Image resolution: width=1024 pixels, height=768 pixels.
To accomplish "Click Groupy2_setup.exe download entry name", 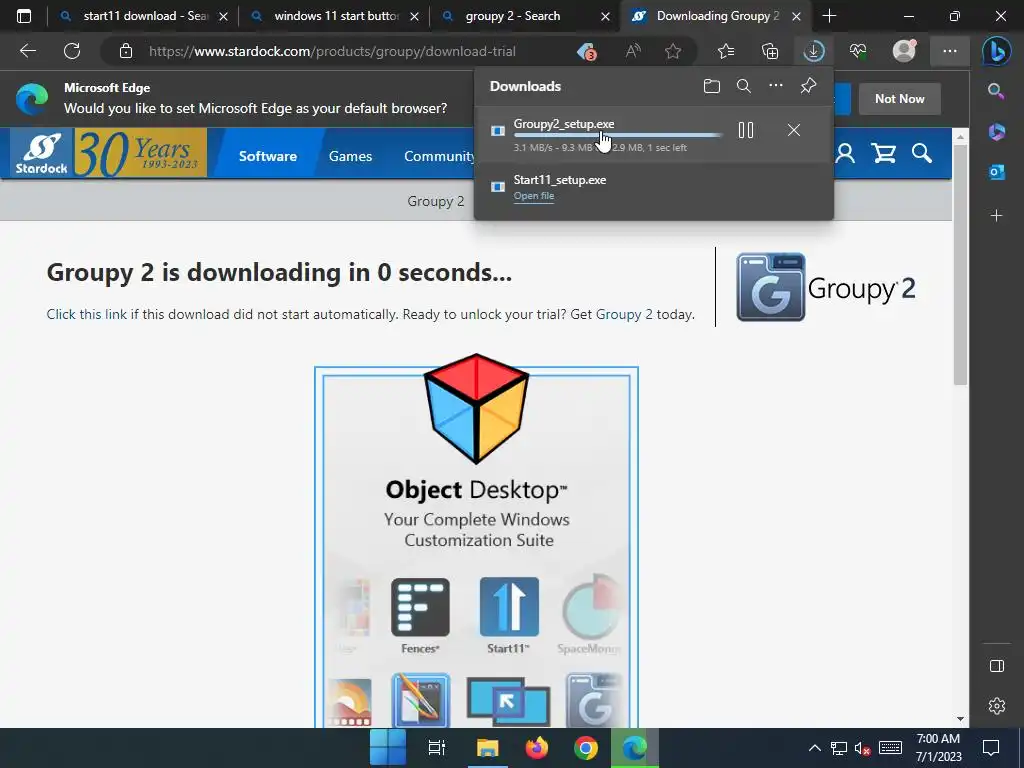I will pyautogui.click(x=564, y=124).
